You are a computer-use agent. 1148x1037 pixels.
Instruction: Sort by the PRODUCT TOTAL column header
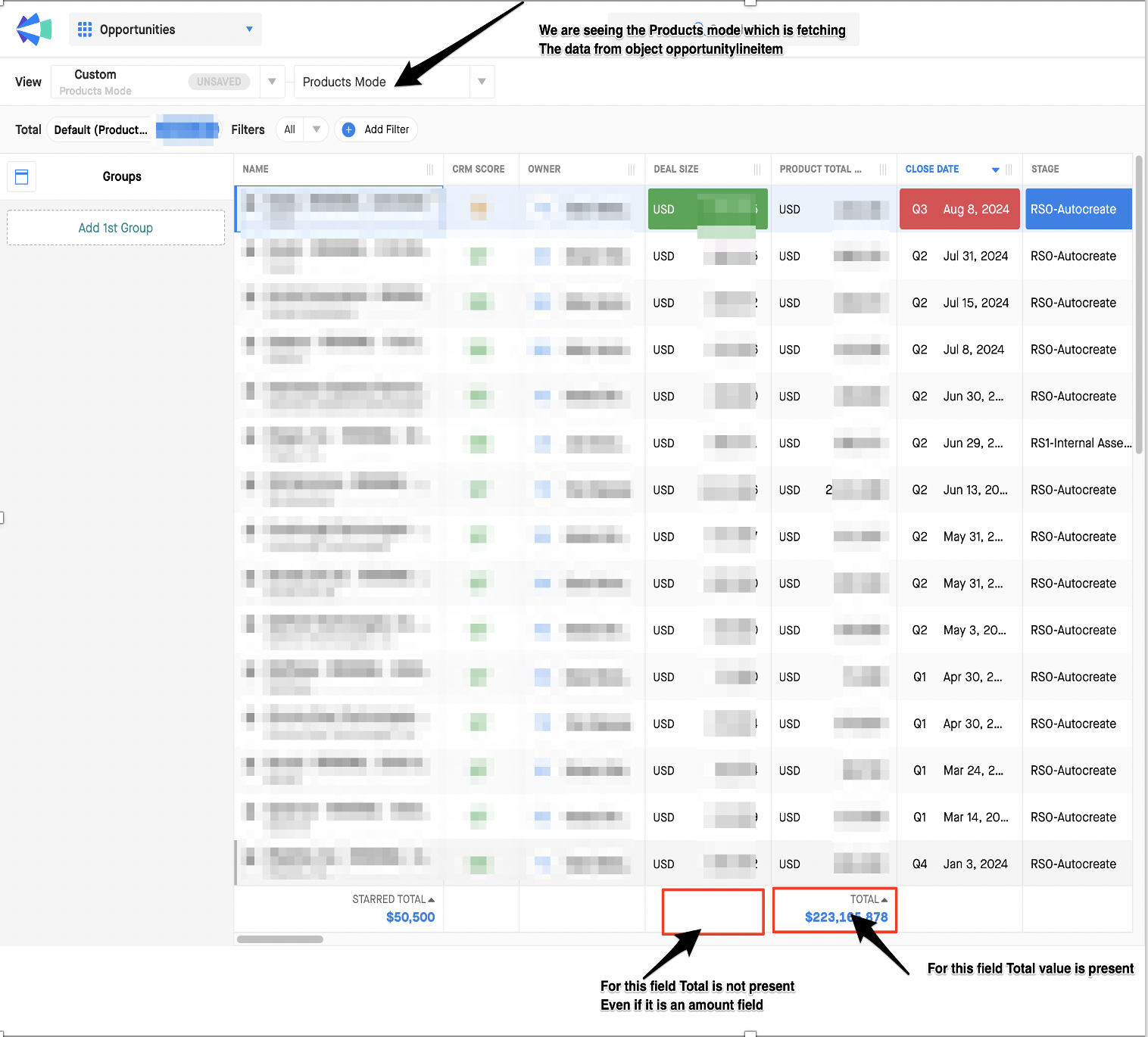pyautogui.click(x=820, y=169)
